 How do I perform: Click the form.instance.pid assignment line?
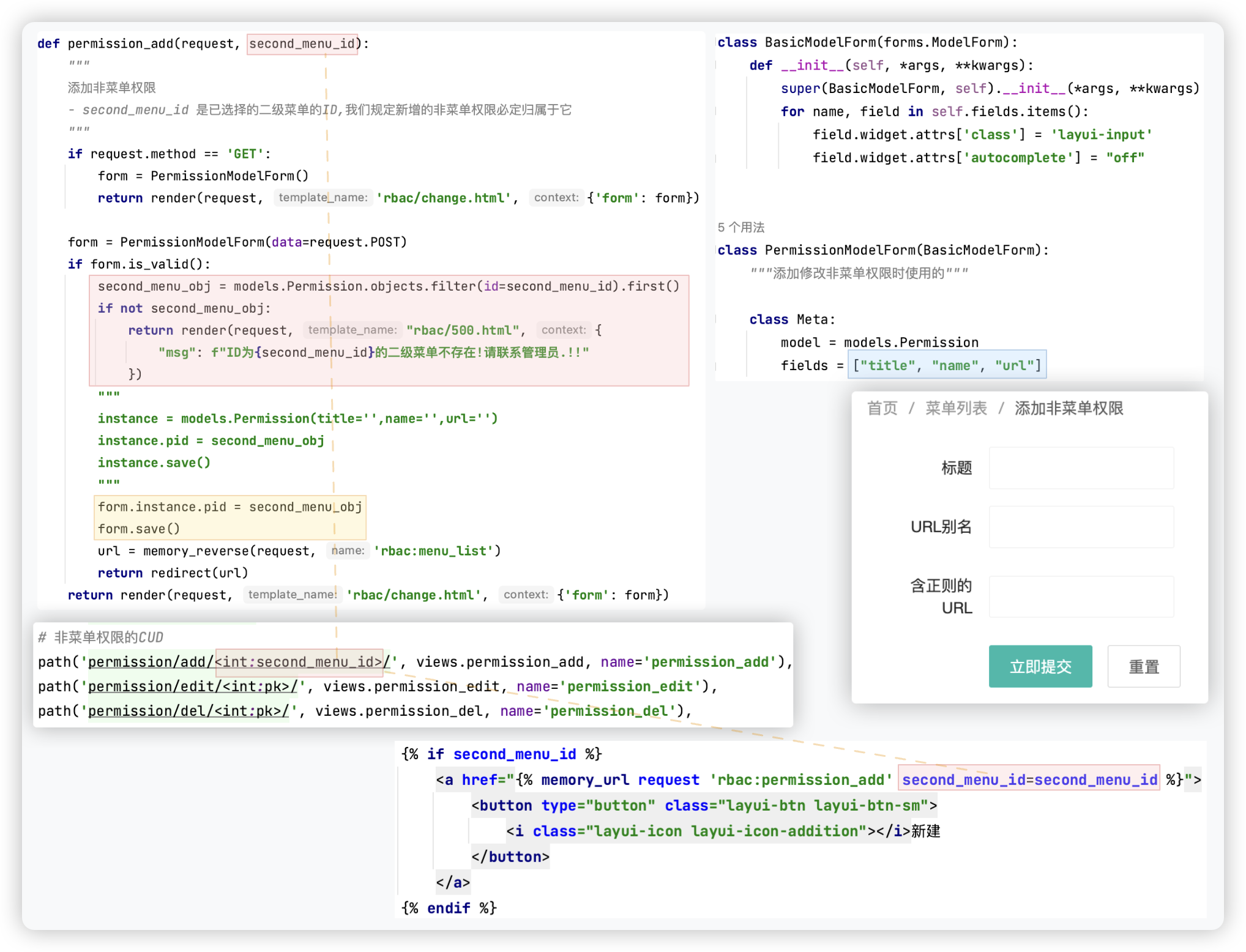[229, 507]
